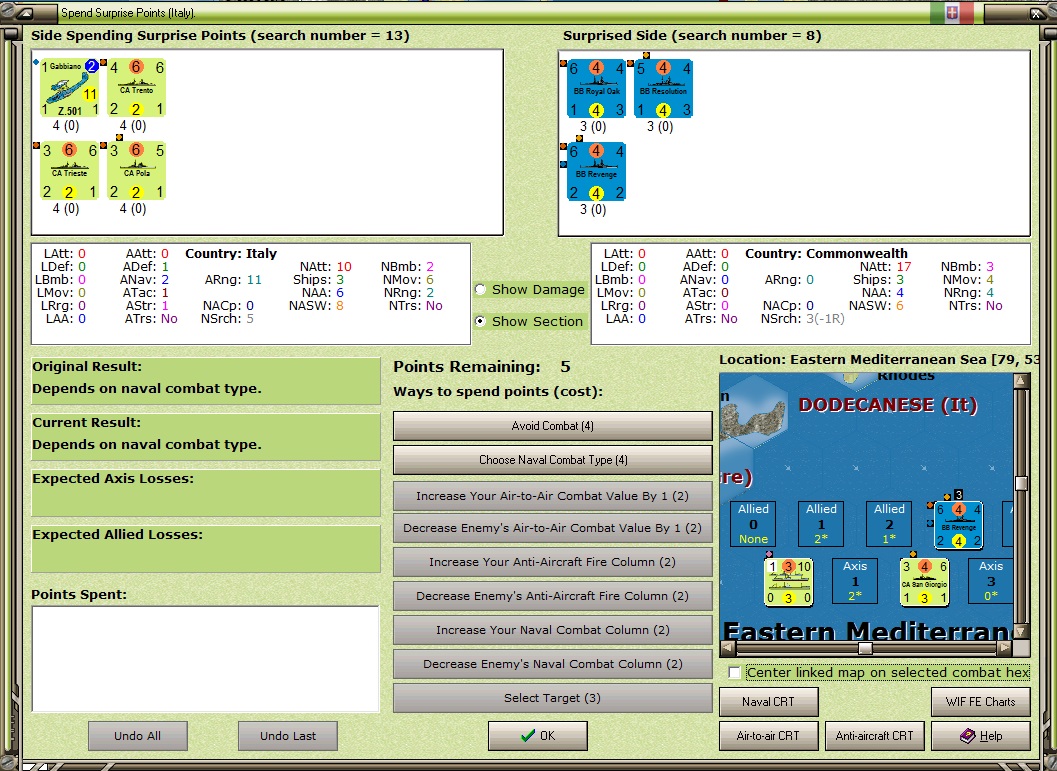Open the Air-to-air CRT chart

pos(768,736)
